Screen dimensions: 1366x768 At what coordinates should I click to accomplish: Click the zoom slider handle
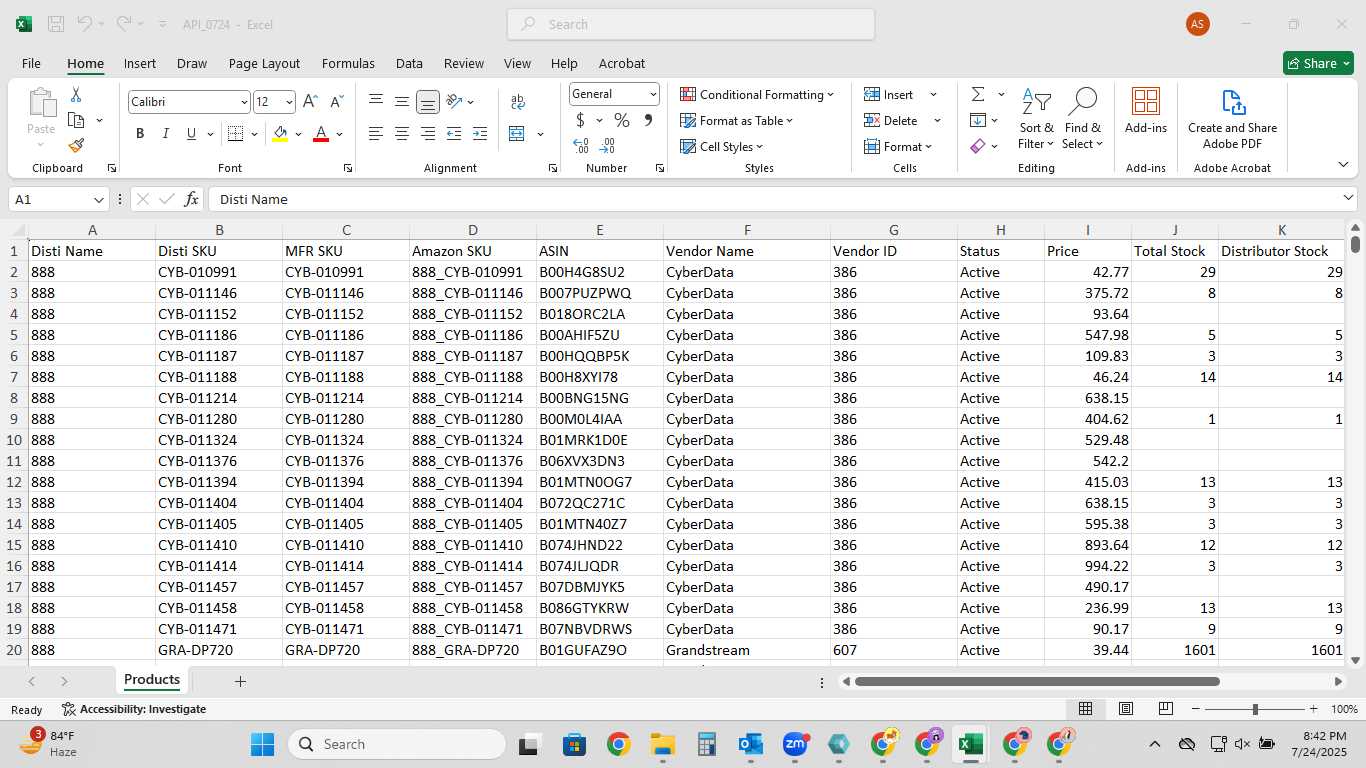tap(1255, 709)
